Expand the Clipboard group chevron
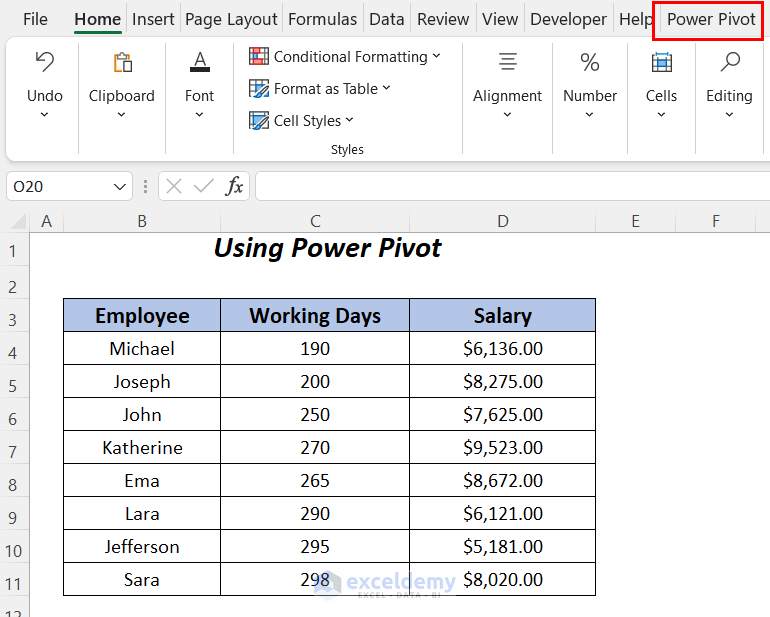This screenshot has width=770, height=617. point(121,115)
